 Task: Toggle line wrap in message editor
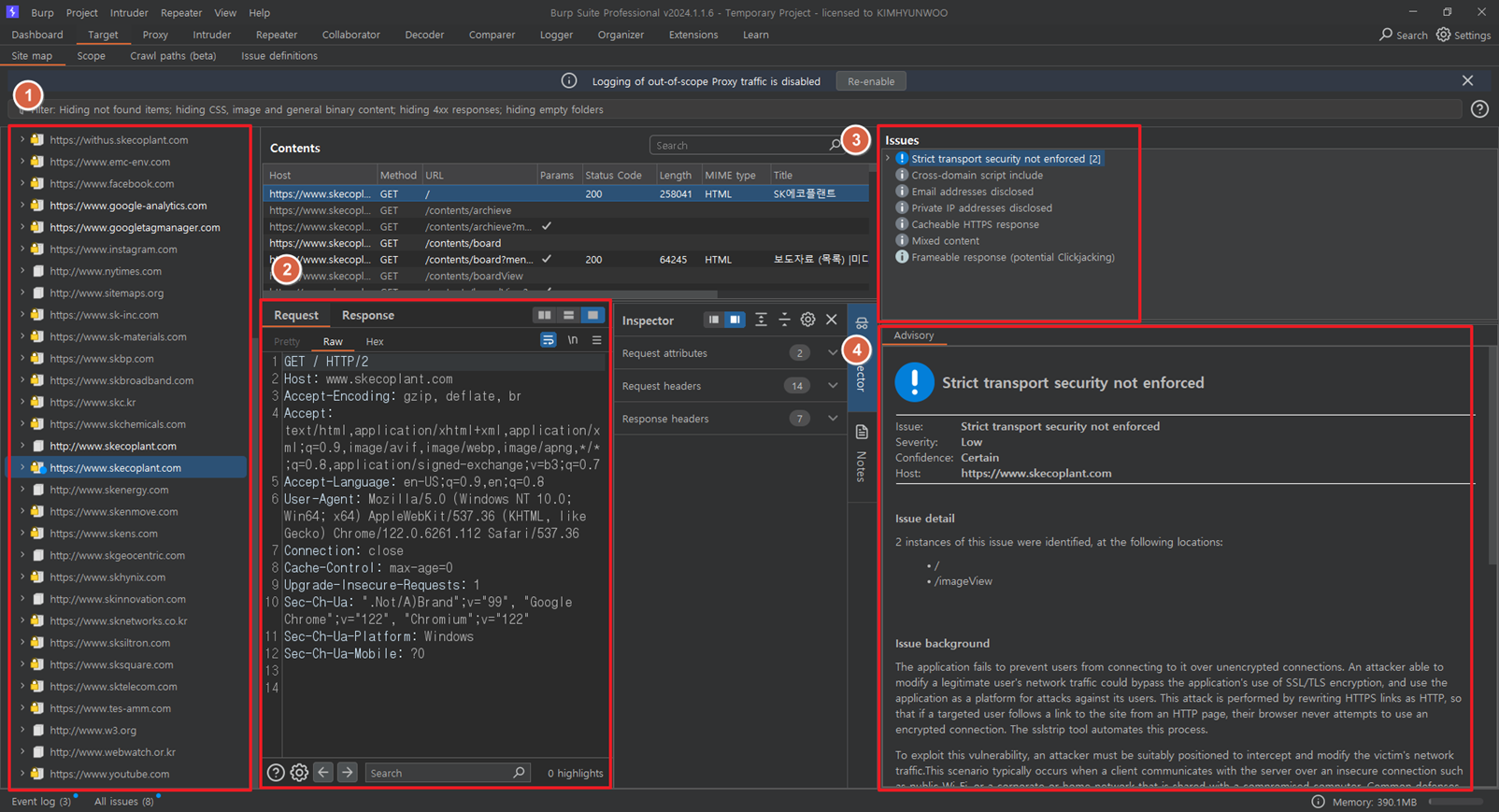click(549, 341)
